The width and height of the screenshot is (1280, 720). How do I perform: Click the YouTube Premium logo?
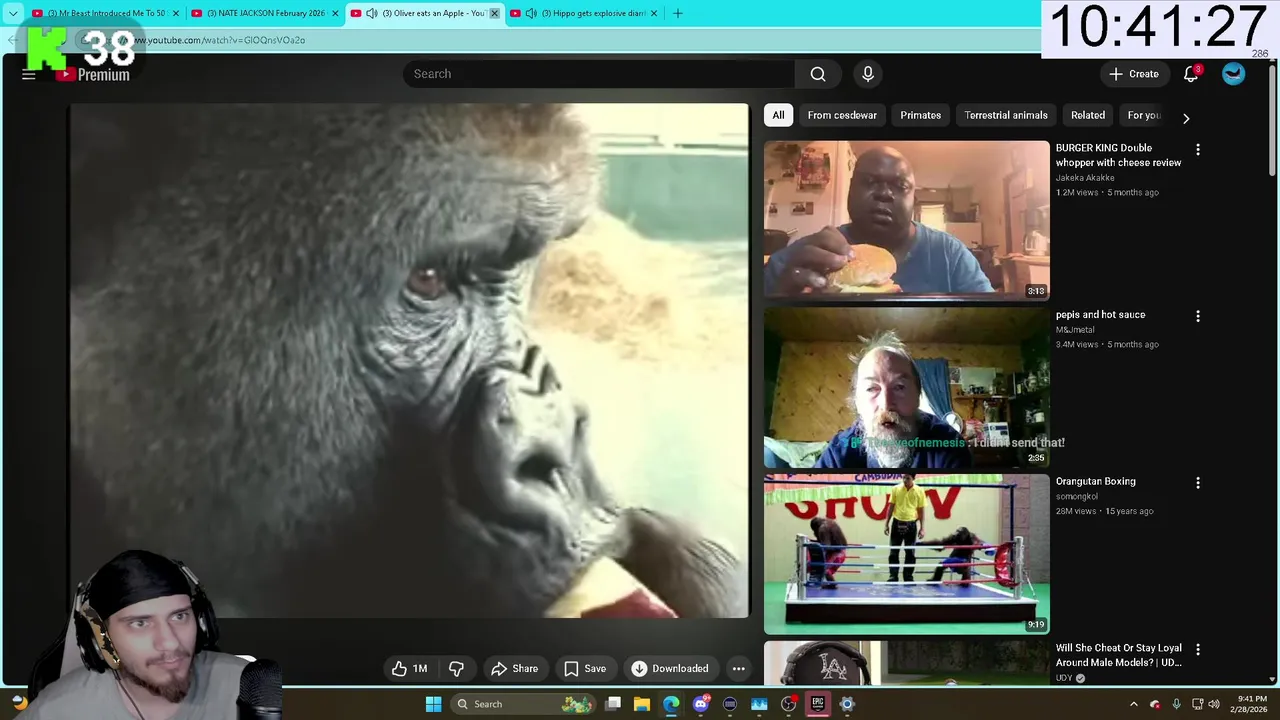(x=92, y=75)
